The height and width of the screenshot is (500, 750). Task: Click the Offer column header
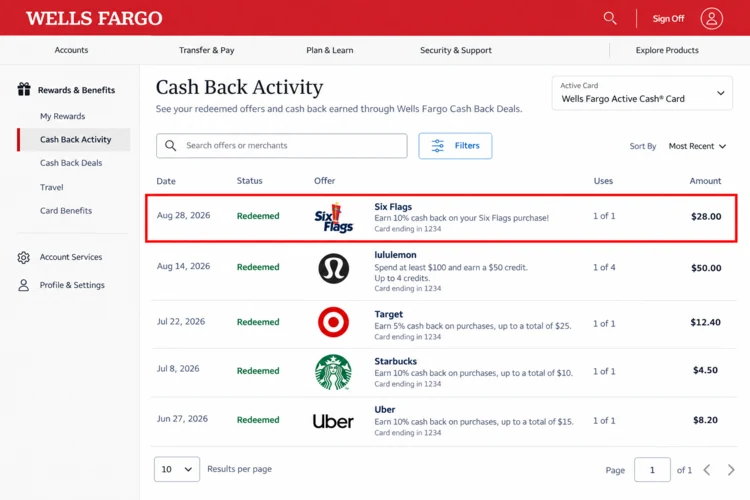pyautogui.click(x=324, y=180)
